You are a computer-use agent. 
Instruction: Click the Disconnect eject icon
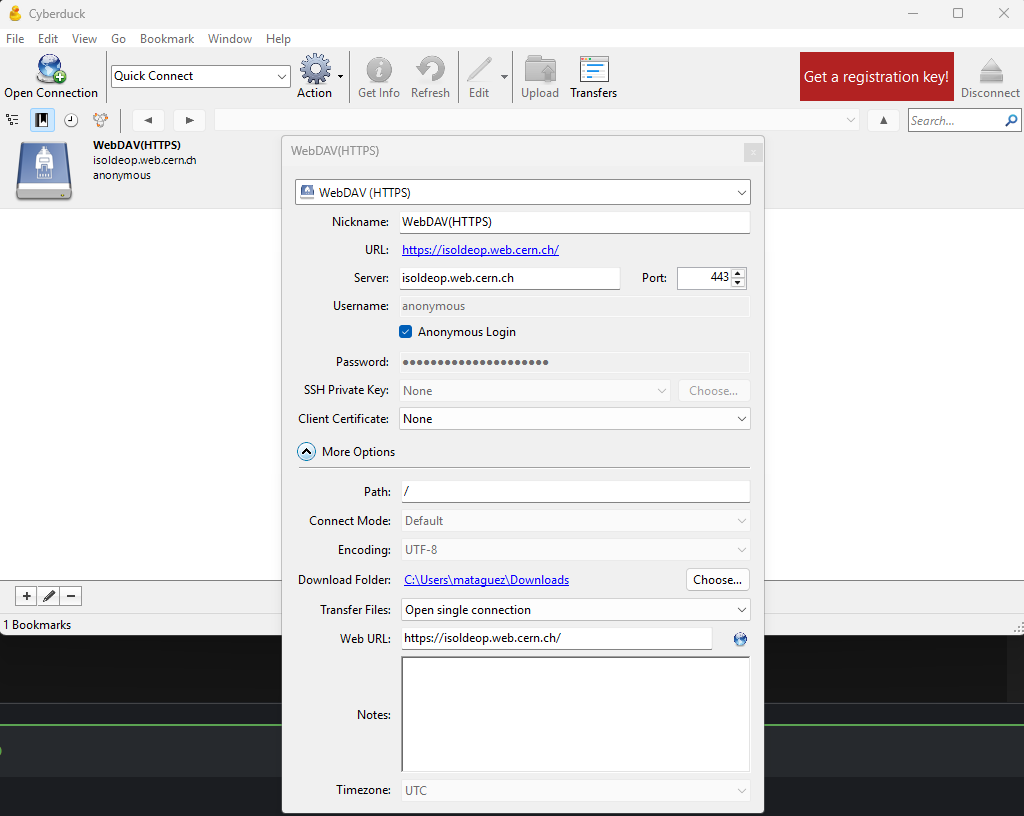click(x=990, y=70)
